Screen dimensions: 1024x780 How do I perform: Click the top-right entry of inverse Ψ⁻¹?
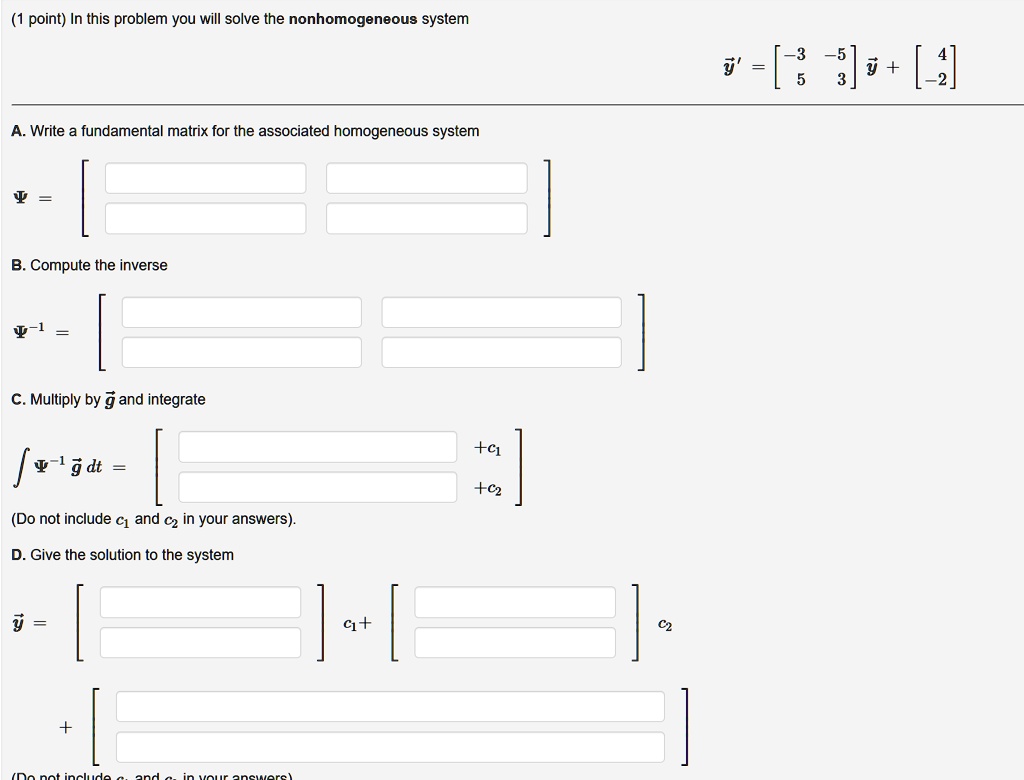coord(502,312)
